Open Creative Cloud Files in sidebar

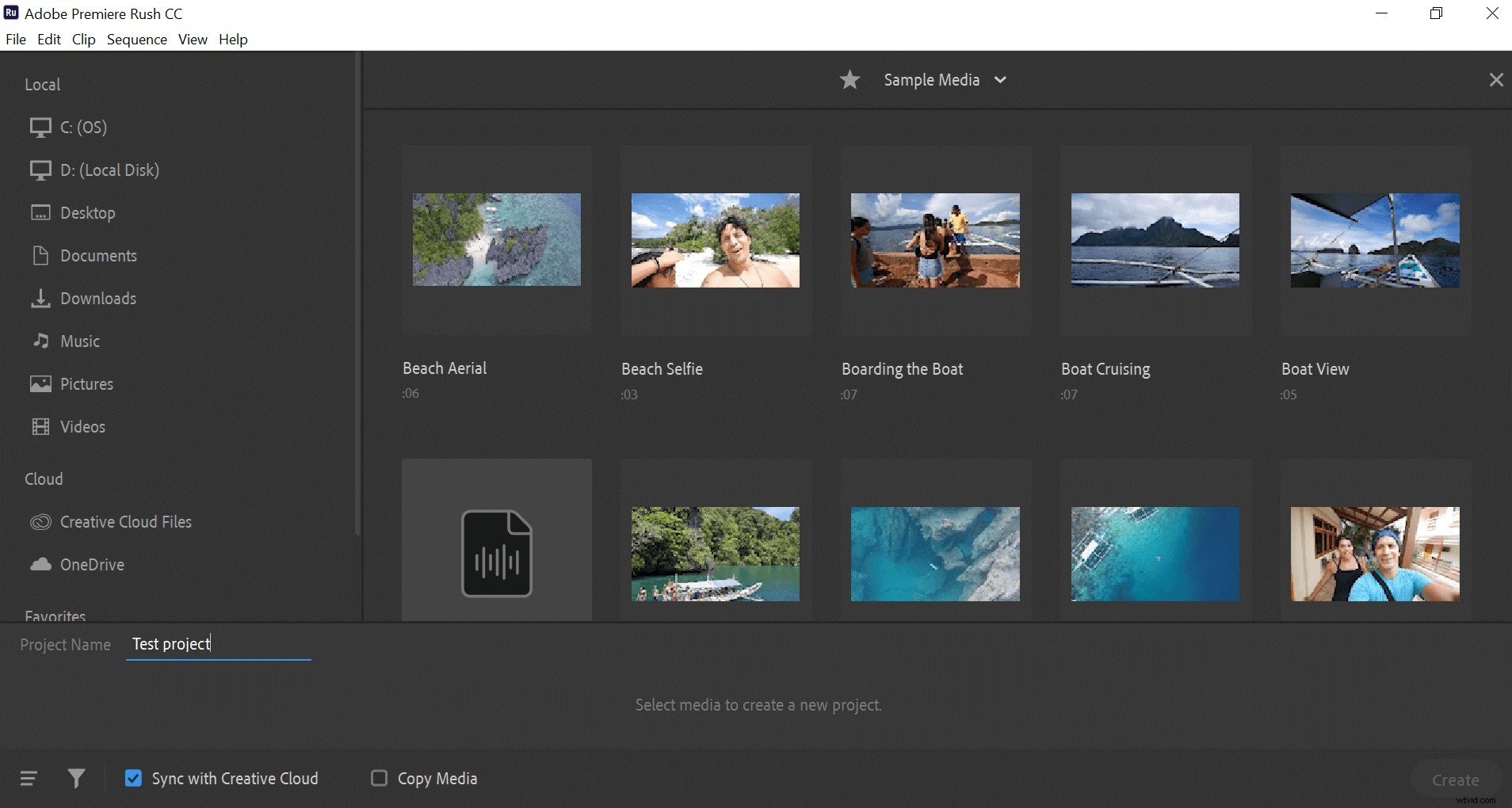click(x=124, y=521)
